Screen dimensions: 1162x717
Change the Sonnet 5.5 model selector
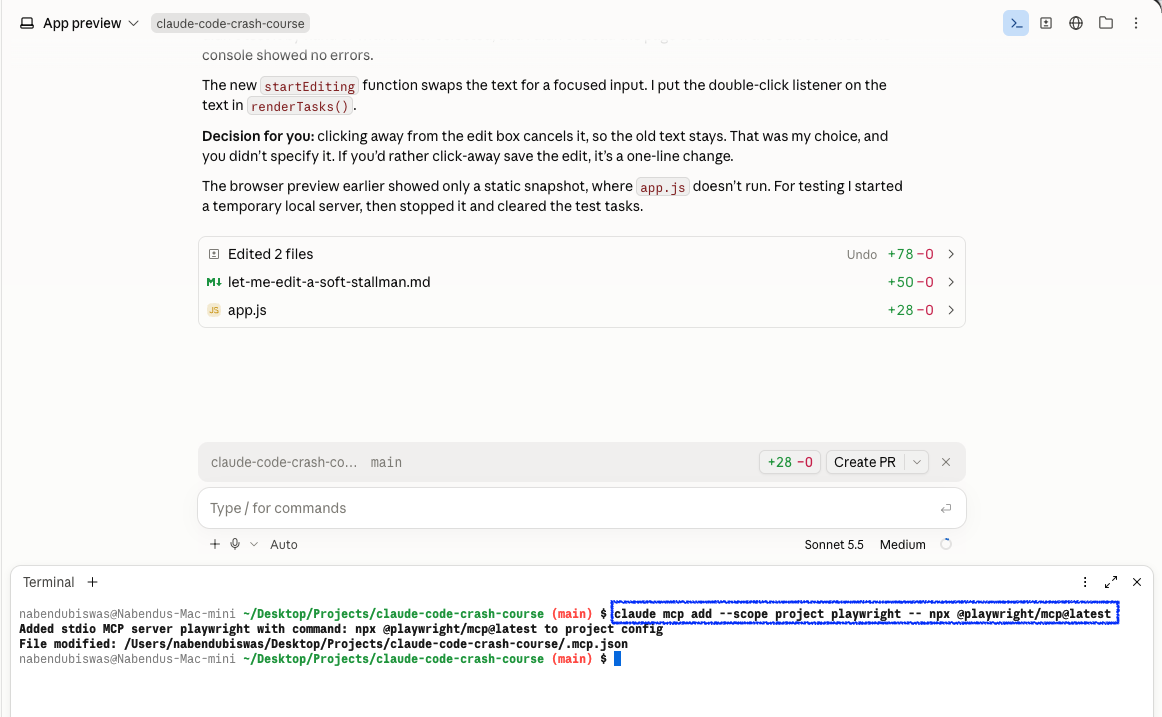[x=834, y=544]
